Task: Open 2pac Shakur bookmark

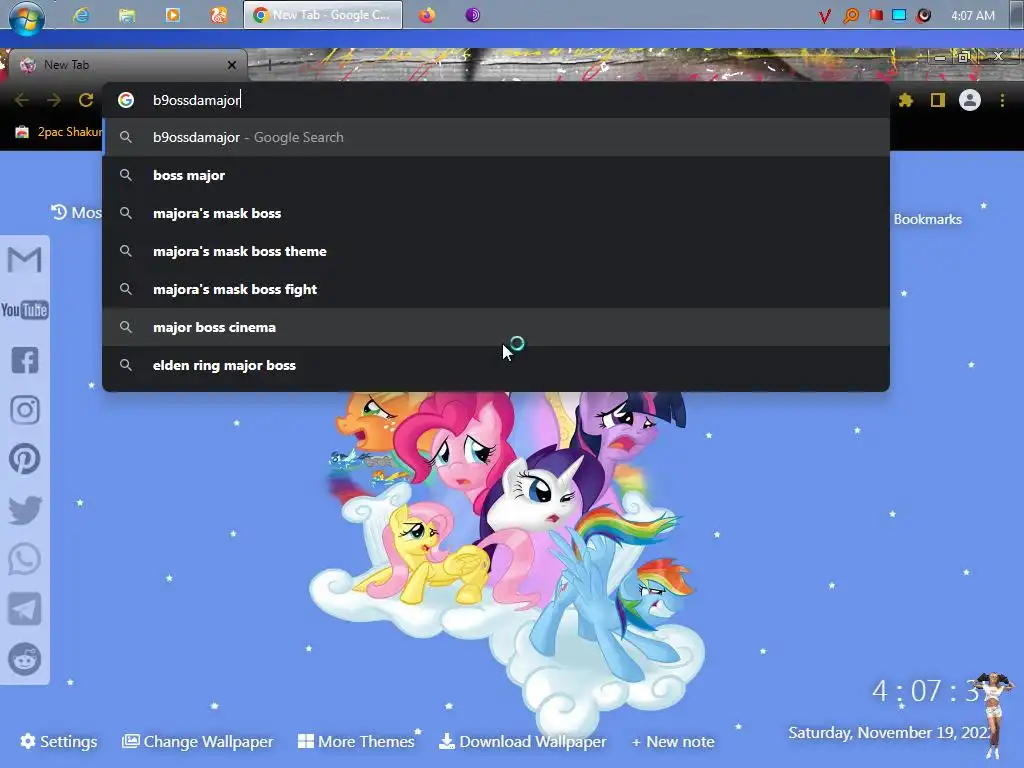Action: pyautogui.click(x=59, y=132)
